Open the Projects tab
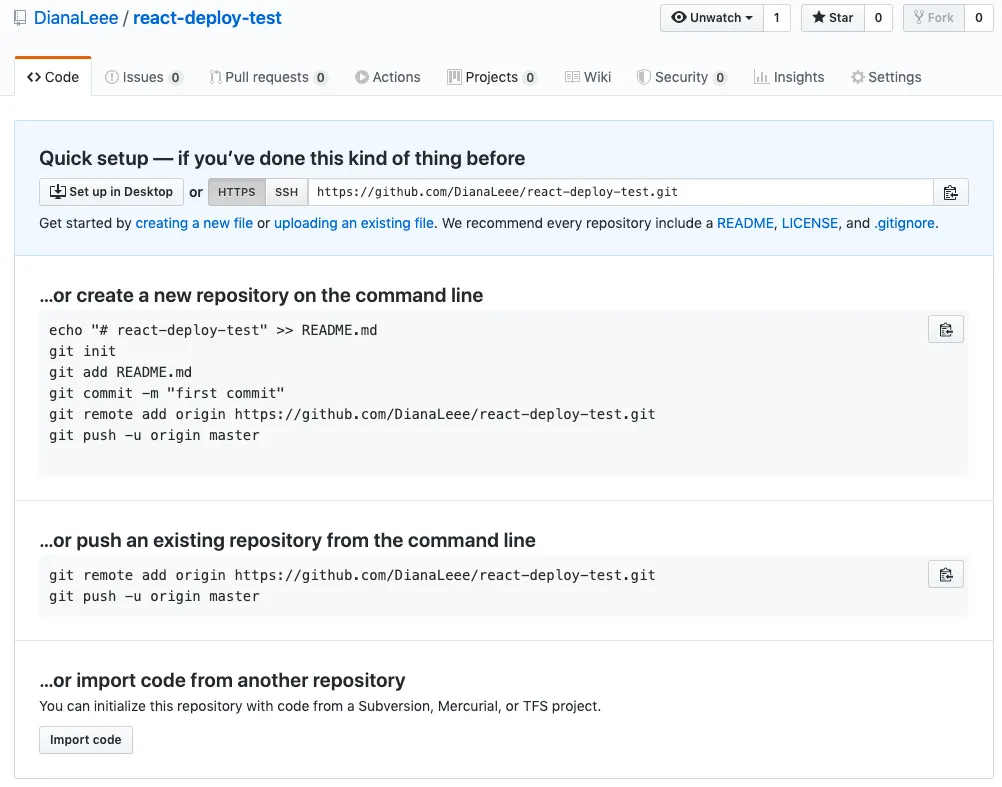1002x787 pixels. tap(491, 77)
